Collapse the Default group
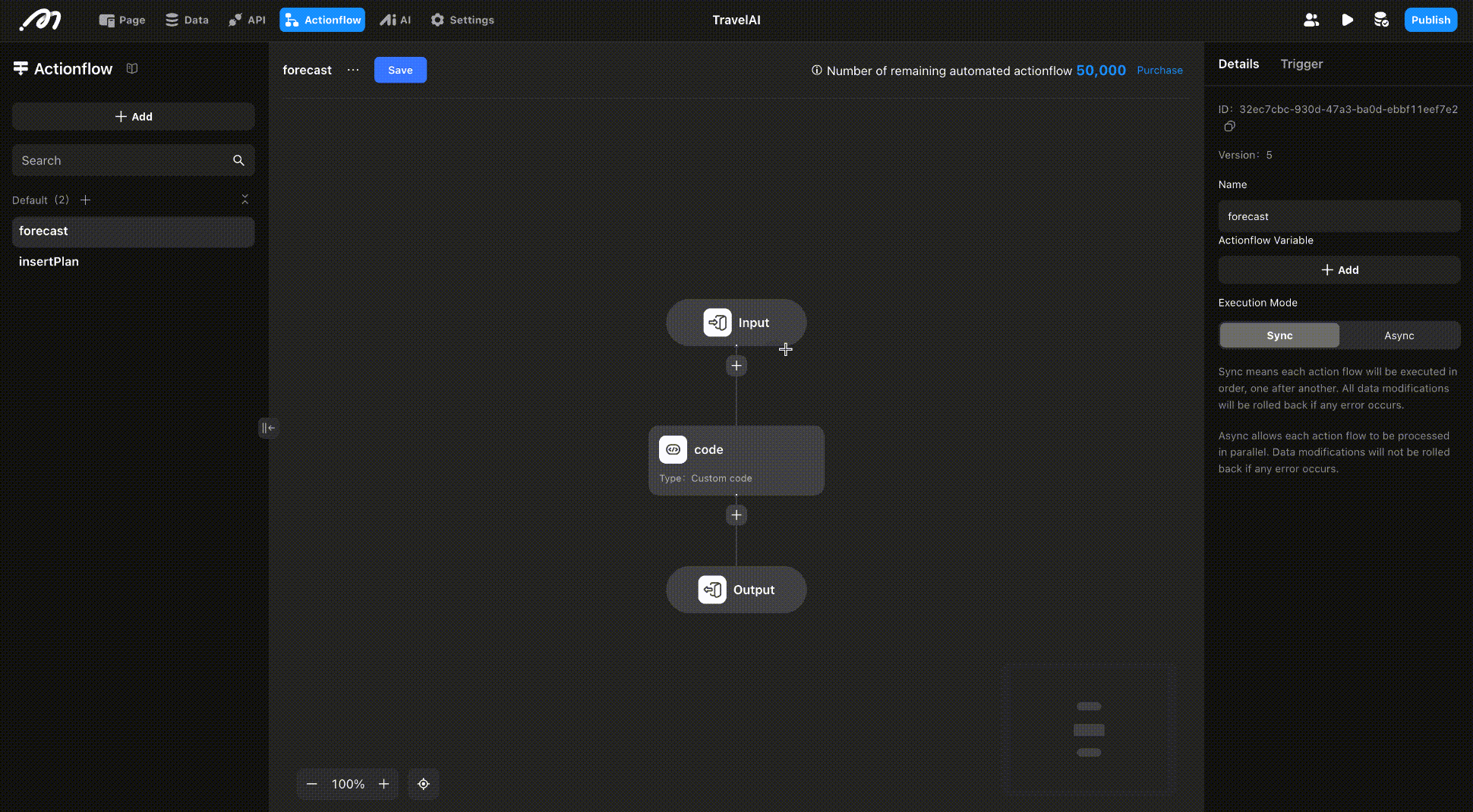 [244, 200]
